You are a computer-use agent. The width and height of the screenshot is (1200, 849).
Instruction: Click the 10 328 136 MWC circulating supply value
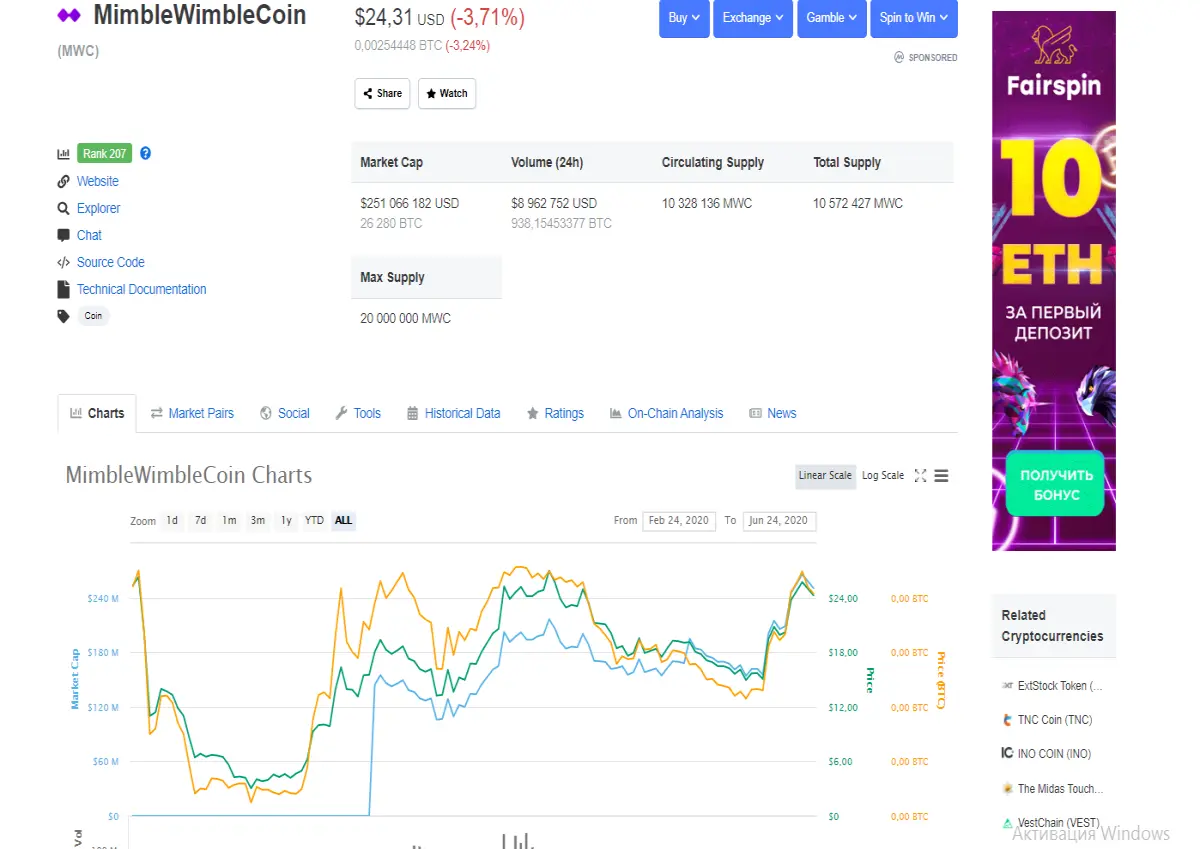707,203
